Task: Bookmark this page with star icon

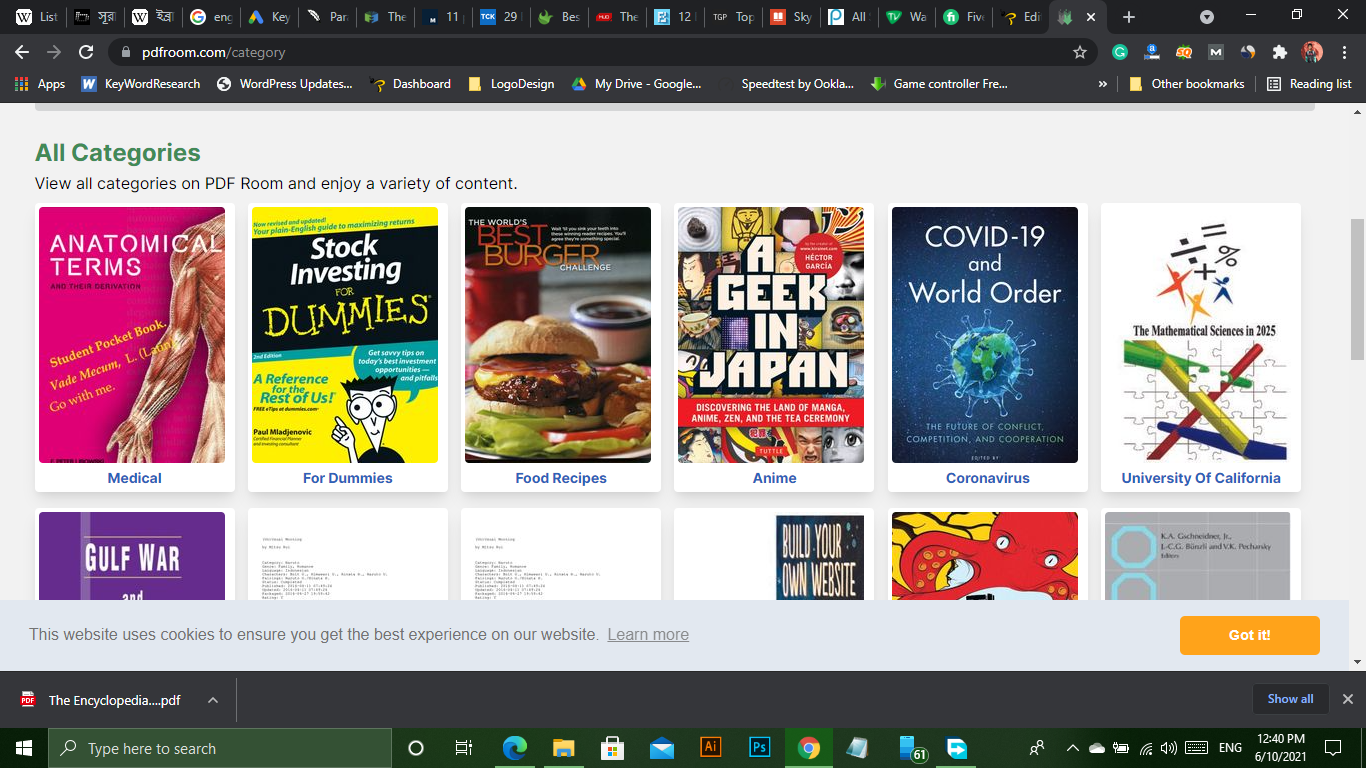Action: tap(1079, 52)
